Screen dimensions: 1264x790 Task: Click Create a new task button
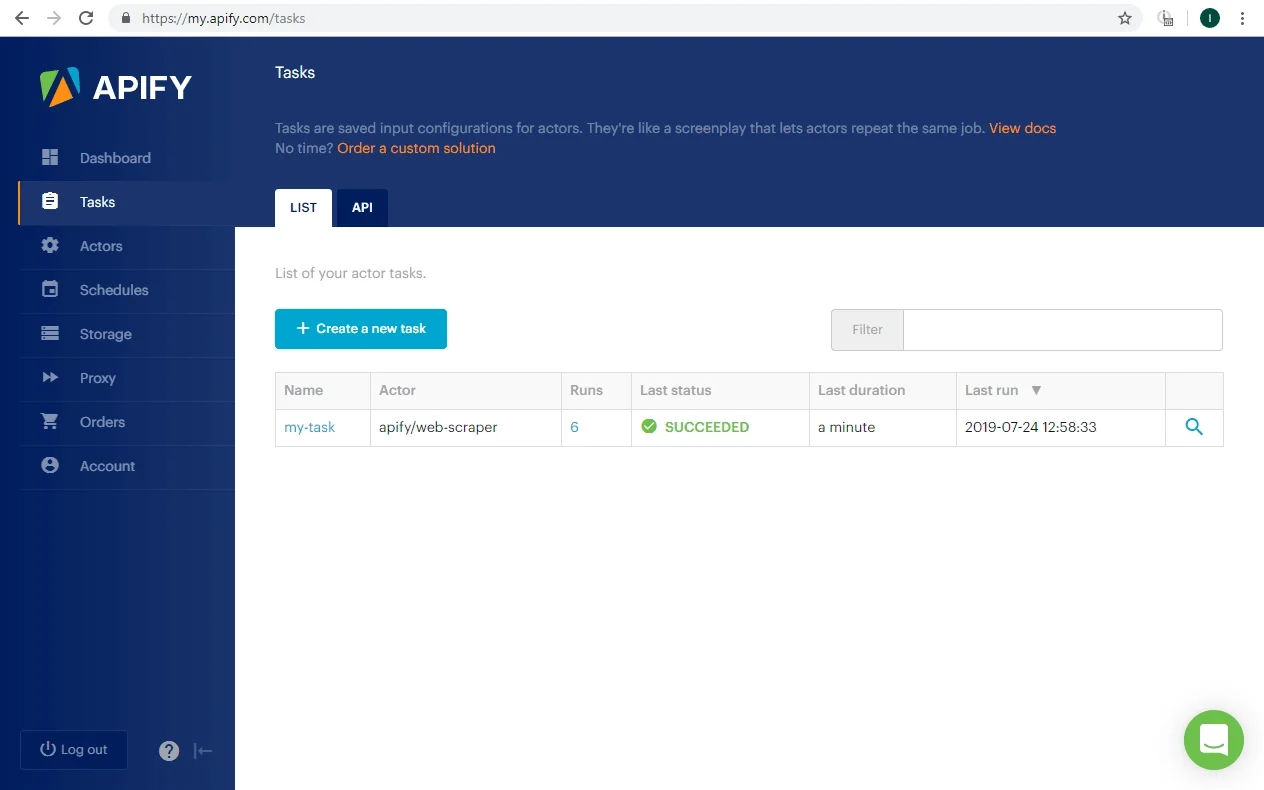[x=361, y=329]
